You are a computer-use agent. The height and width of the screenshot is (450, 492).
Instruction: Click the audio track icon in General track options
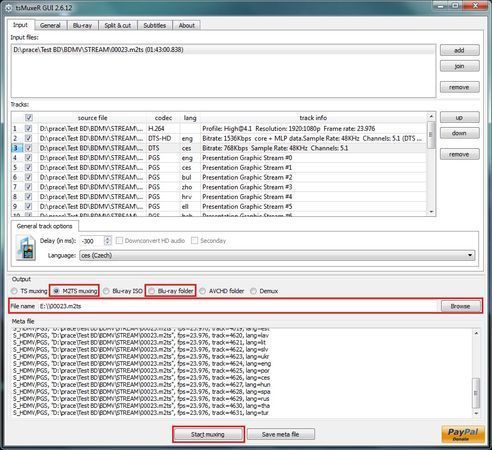tap(26, 247)
